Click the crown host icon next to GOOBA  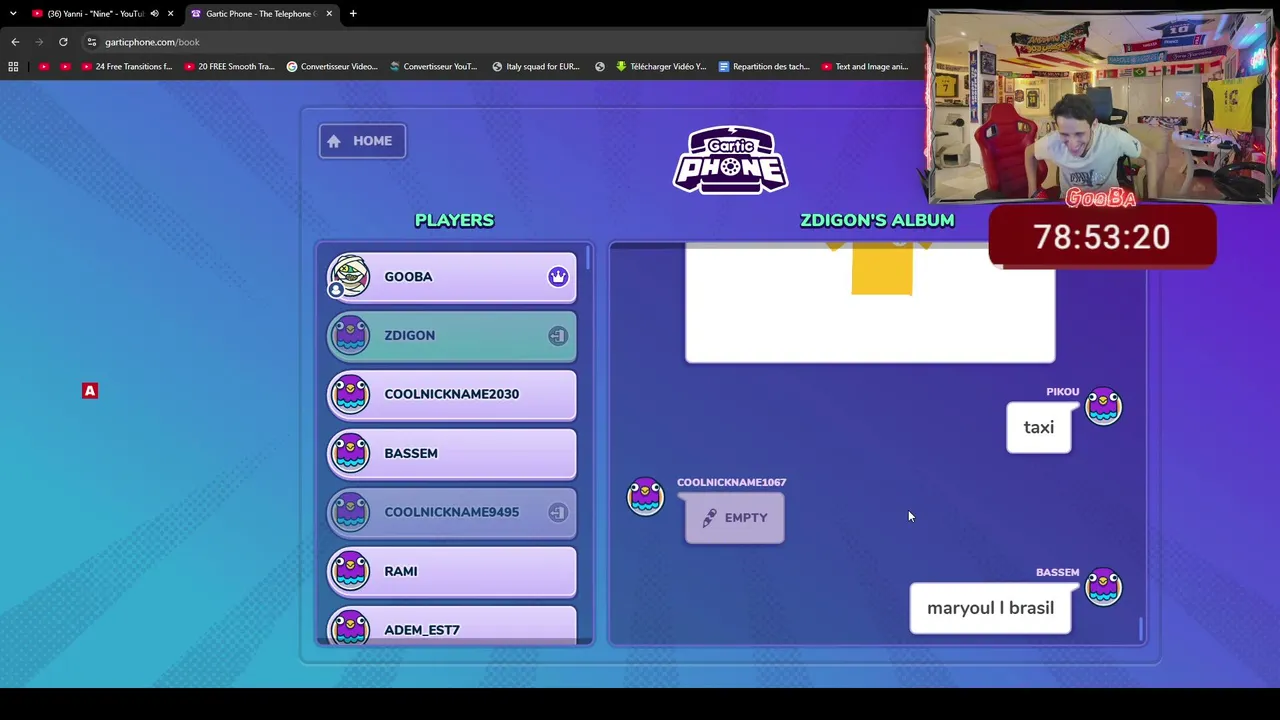558,277
